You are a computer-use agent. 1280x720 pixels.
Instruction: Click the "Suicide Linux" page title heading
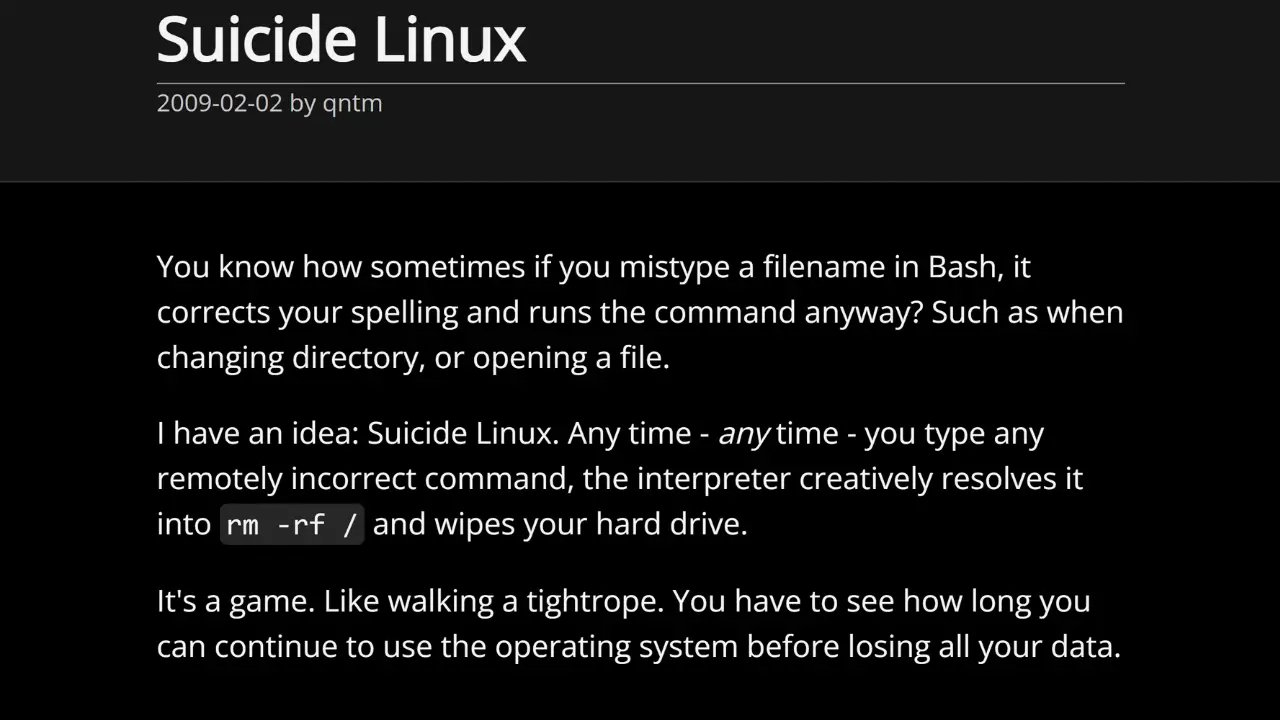(x=341, y=40)
